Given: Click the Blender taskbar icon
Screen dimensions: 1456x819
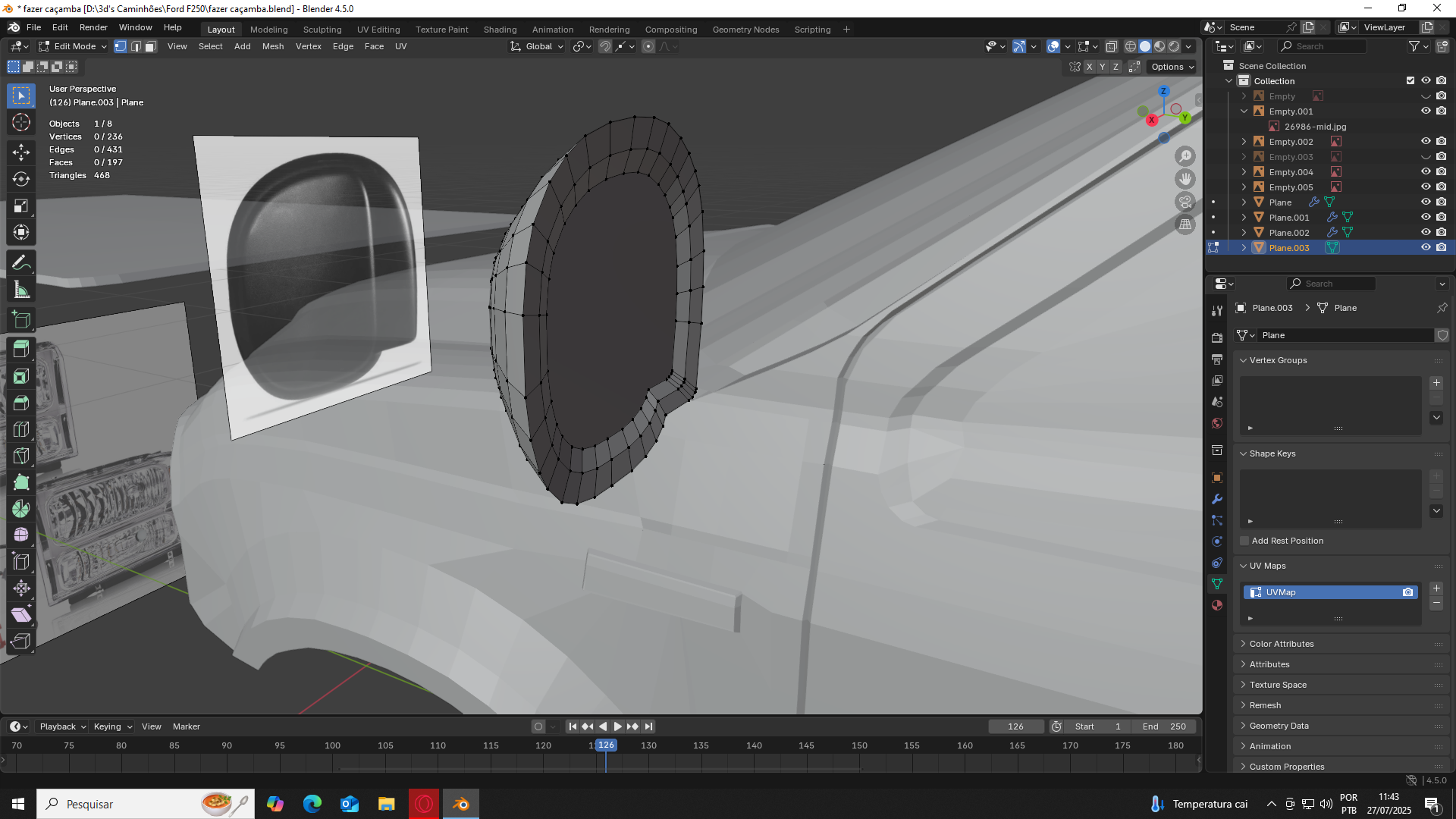Looking at the screenshot, I should [460, 804].
